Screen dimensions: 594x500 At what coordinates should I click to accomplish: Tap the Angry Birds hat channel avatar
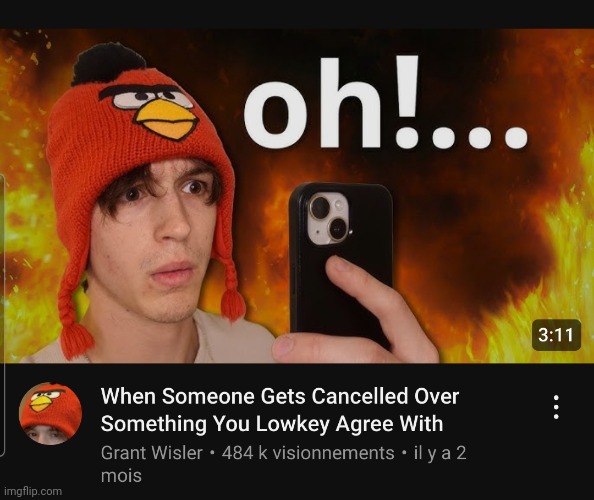pos(50,414)
